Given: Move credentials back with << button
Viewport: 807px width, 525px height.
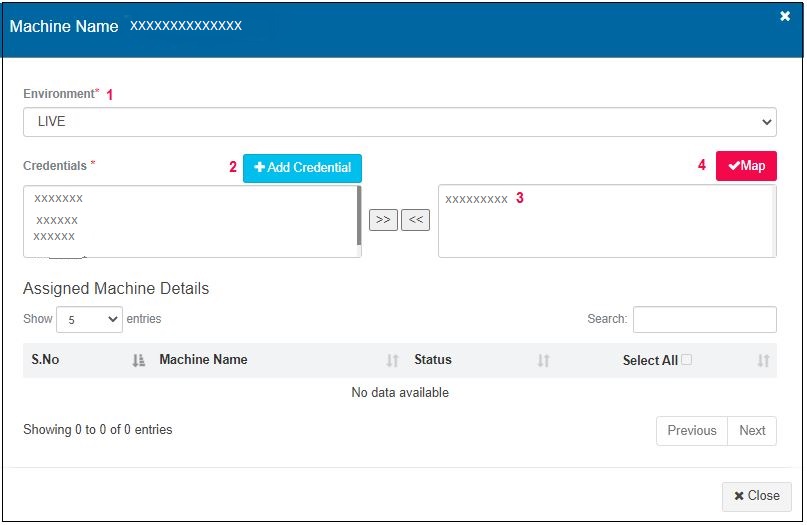Looking at the screenshot, I should (415, 220).
